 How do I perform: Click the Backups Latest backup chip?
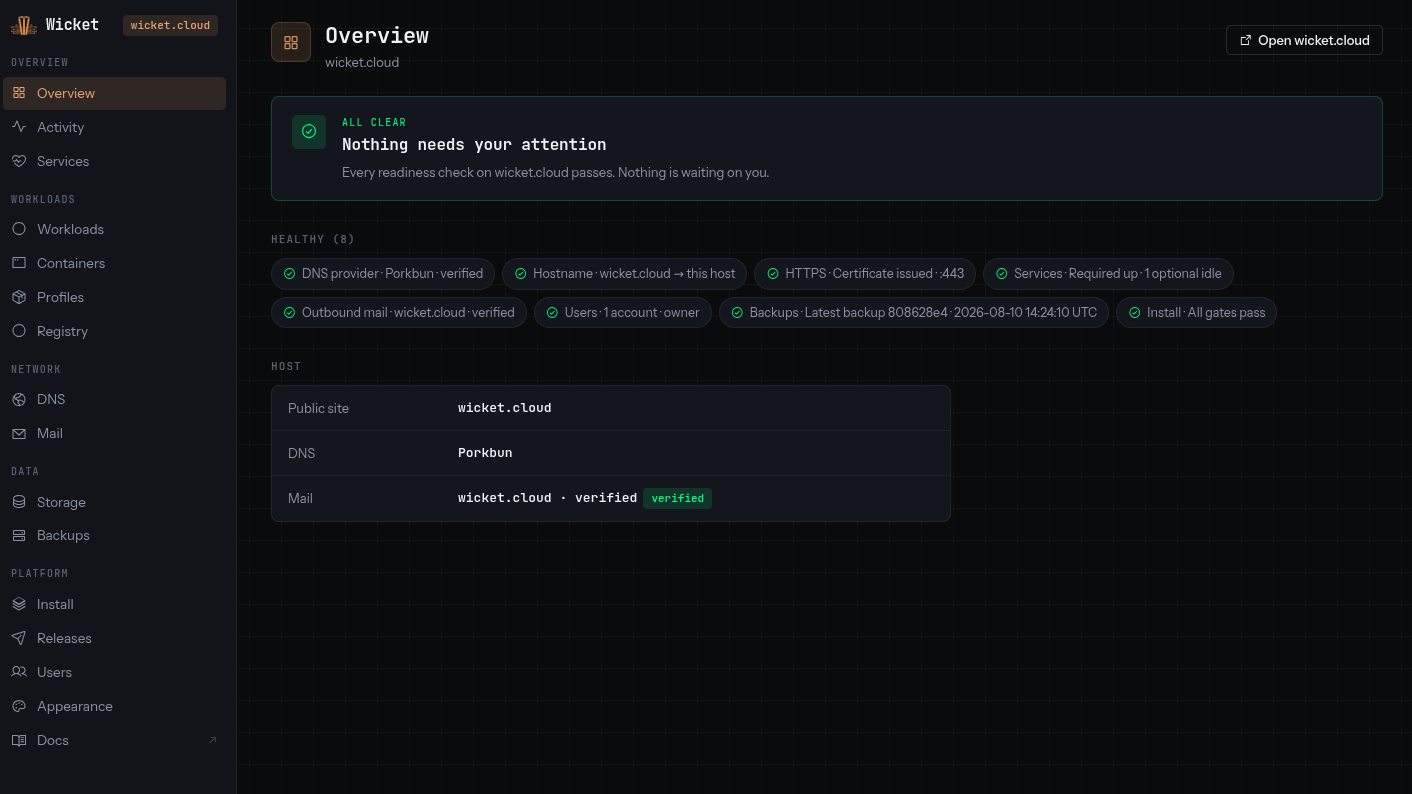click(914, 312)
